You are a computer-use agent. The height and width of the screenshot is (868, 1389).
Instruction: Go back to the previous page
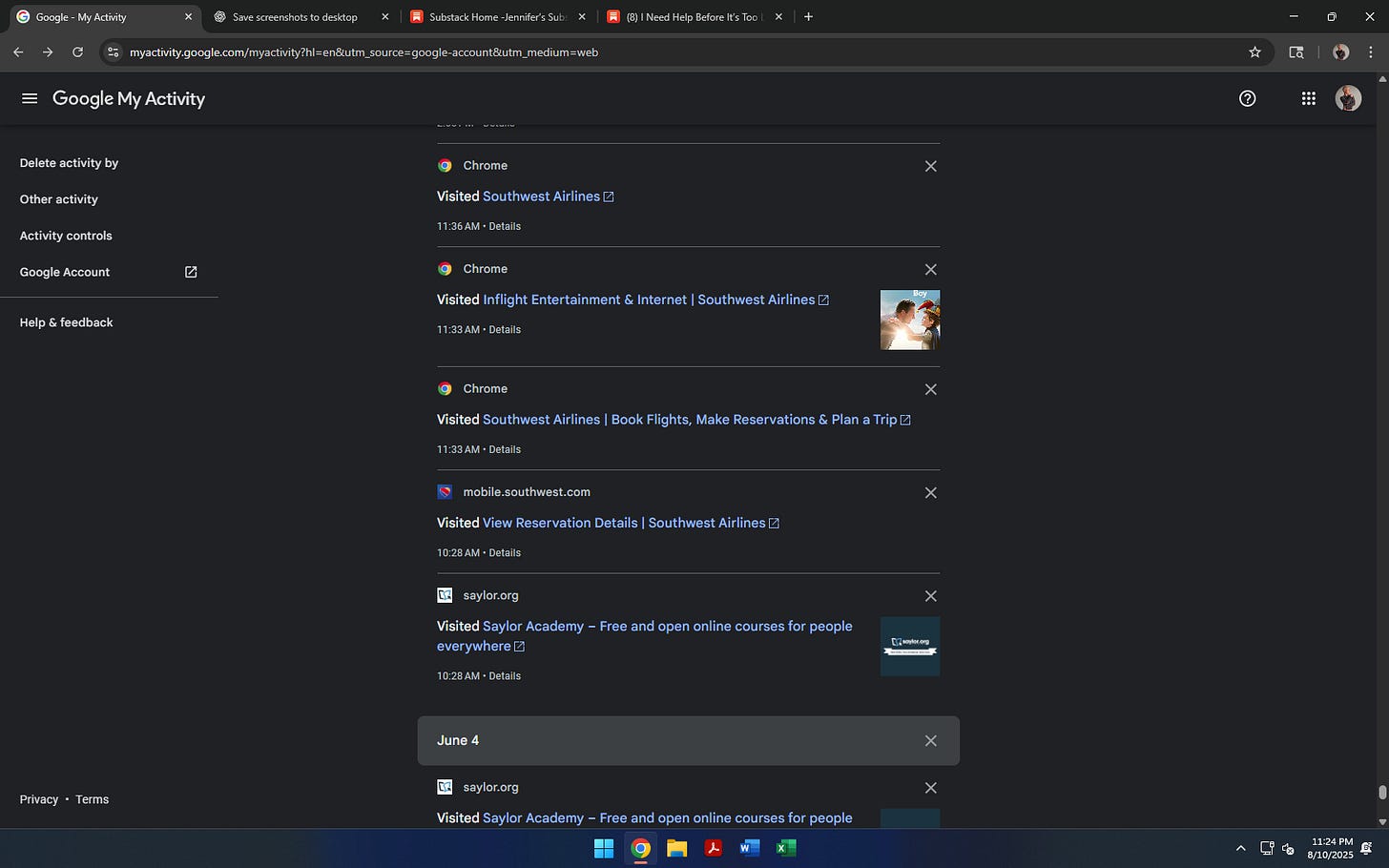18,52
